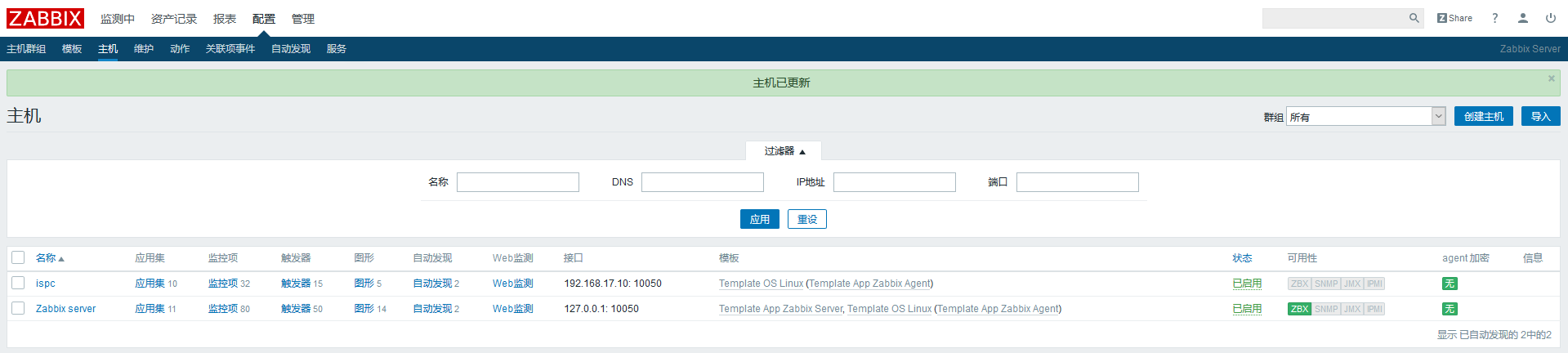Open the ispc host link
The image size is (1568, 353).
pyautogui.click(x=46, y=284)
